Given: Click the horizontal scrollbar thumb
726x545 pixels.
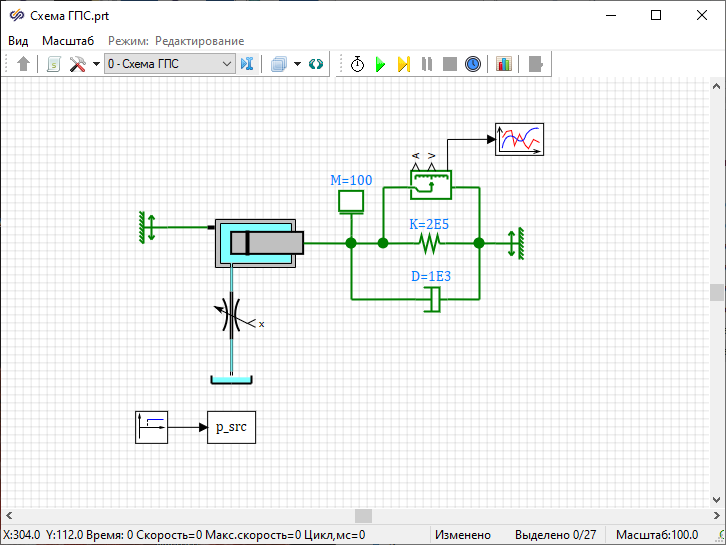Looking at the screenshot, I should tap(363, 516).
